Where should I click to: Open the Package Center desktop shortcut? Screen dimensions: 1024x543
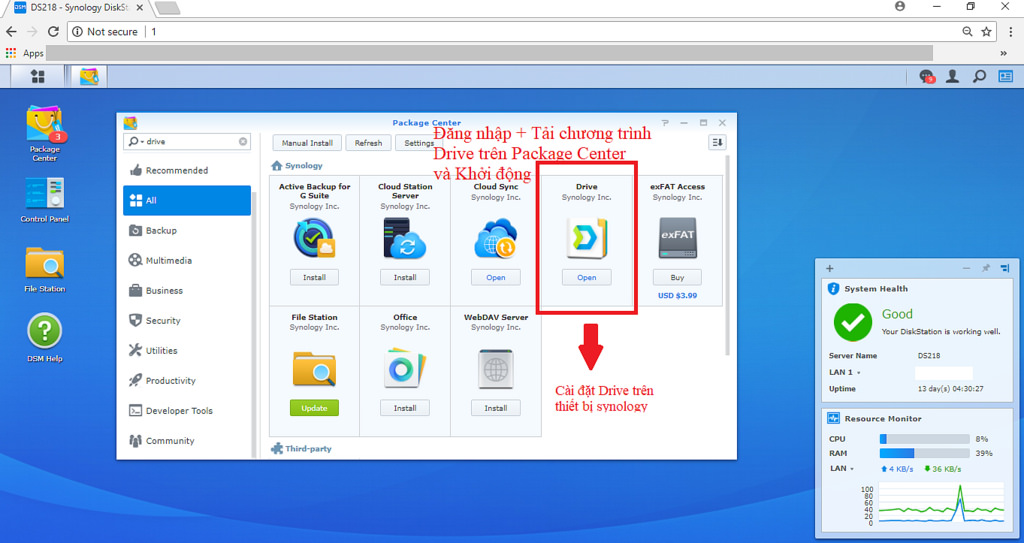click(x=44, y=134)
